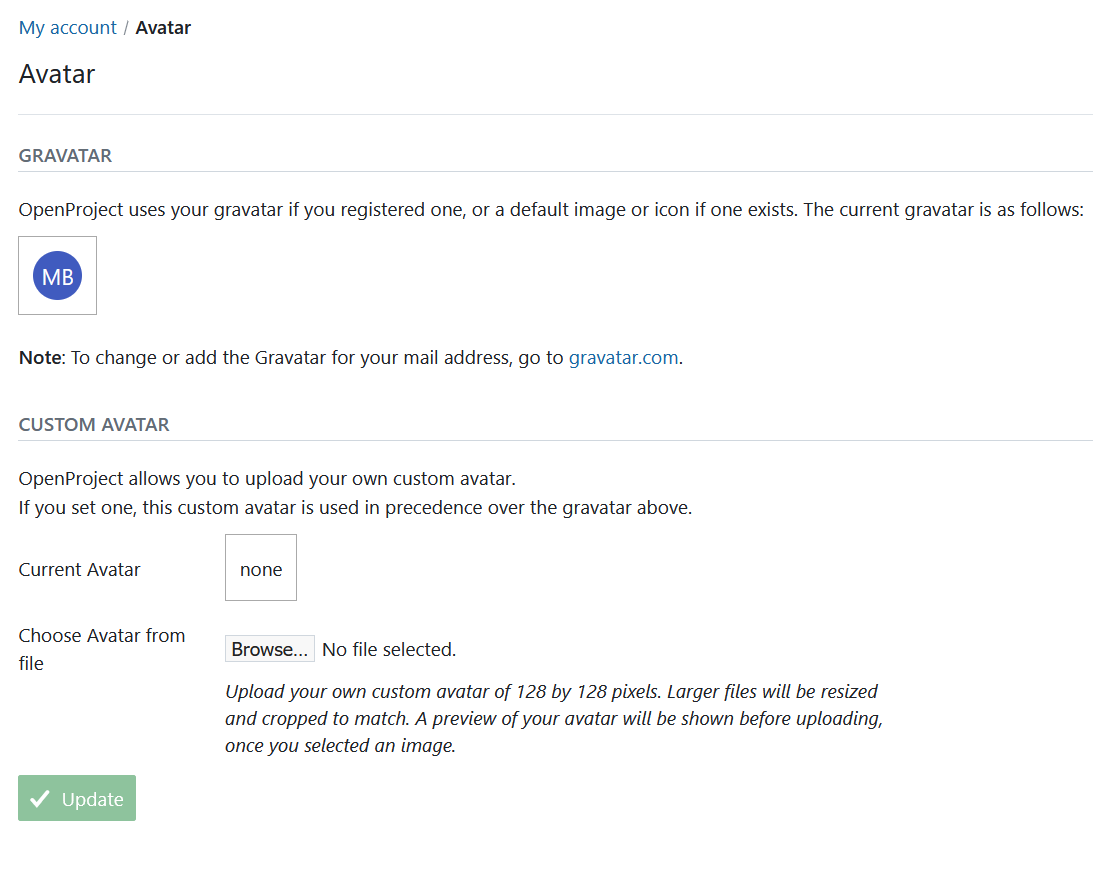Select the GRAVATAR section heading

pos(65,156)
